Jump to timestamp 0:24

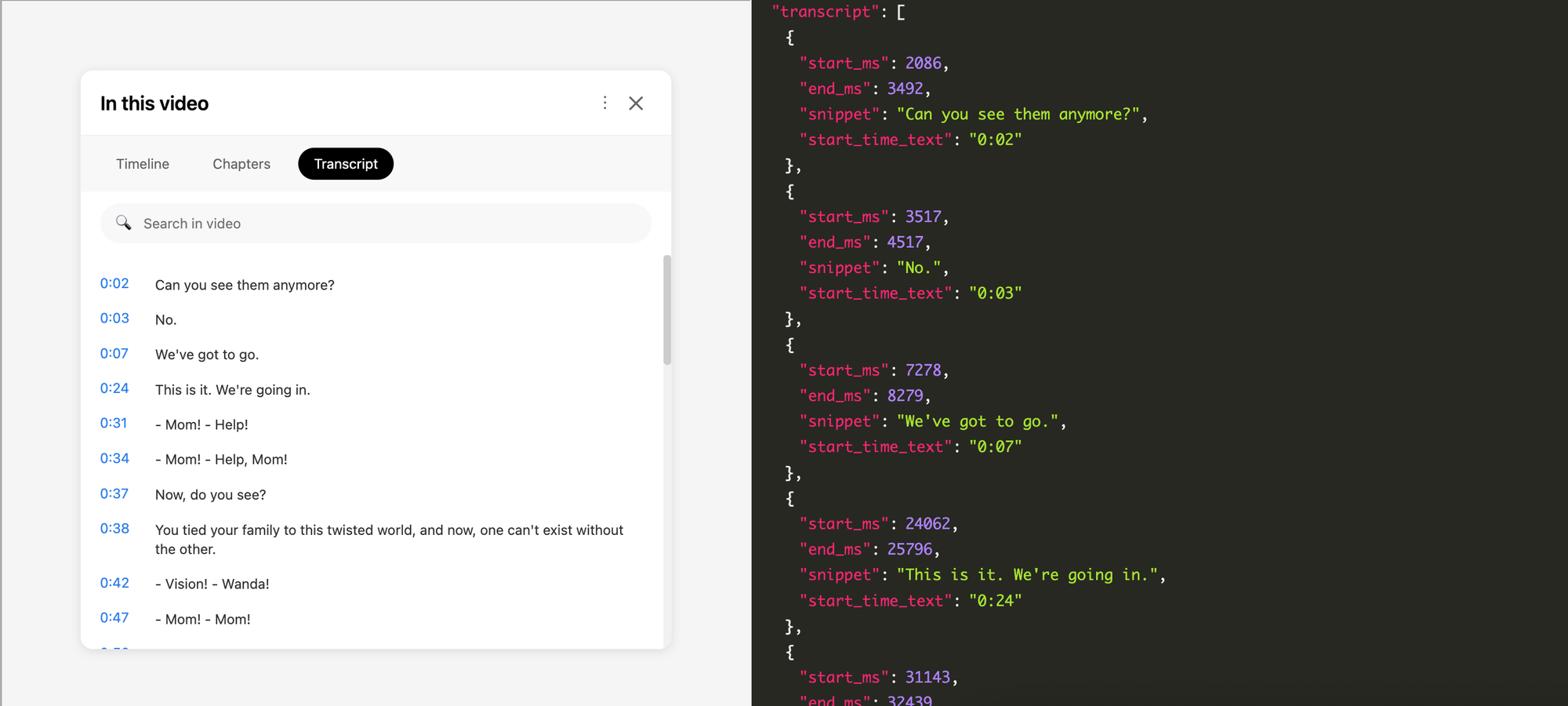point(114,388)
